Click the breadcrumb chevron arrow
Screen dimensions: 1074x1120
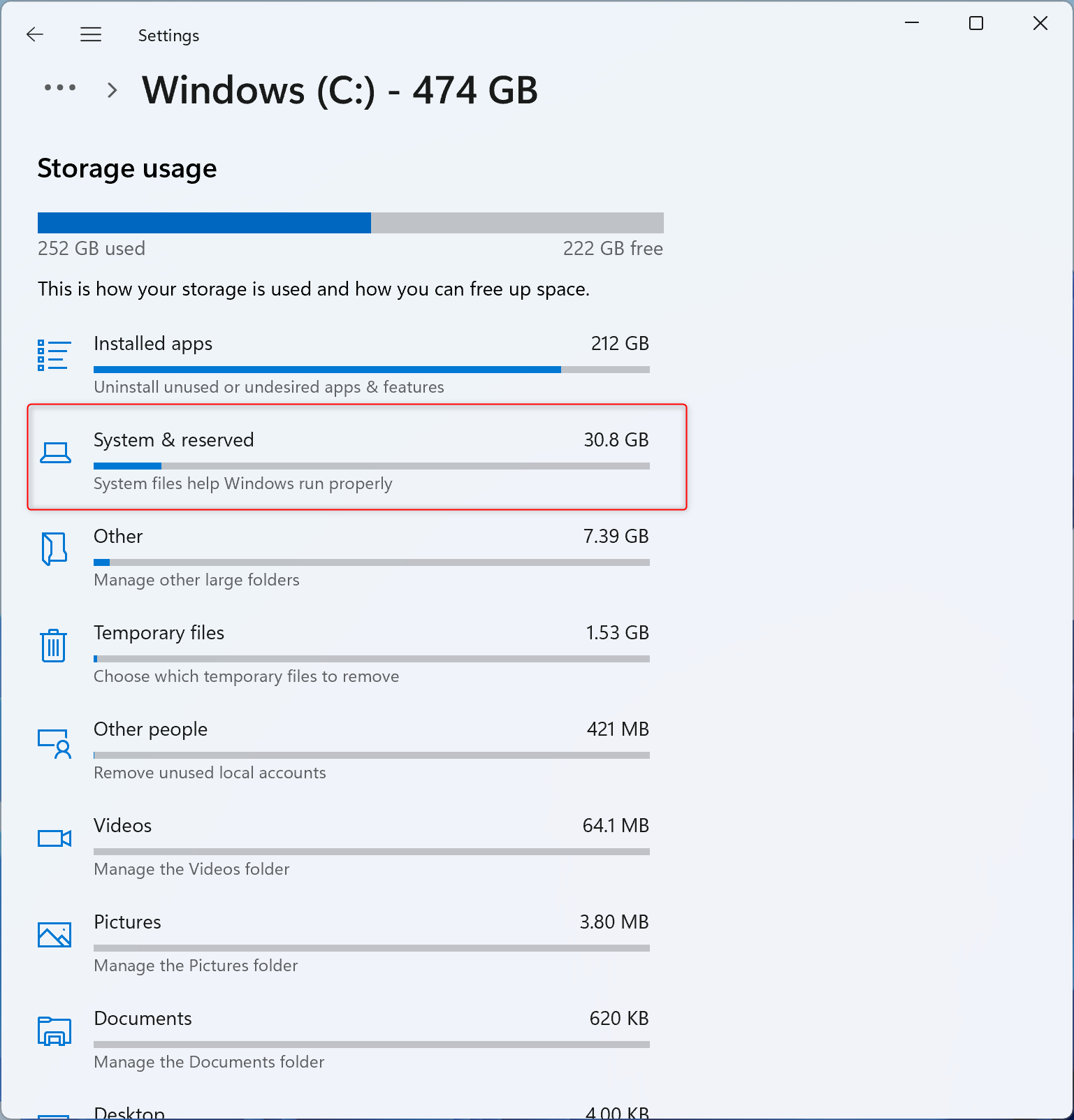point(112,90)
